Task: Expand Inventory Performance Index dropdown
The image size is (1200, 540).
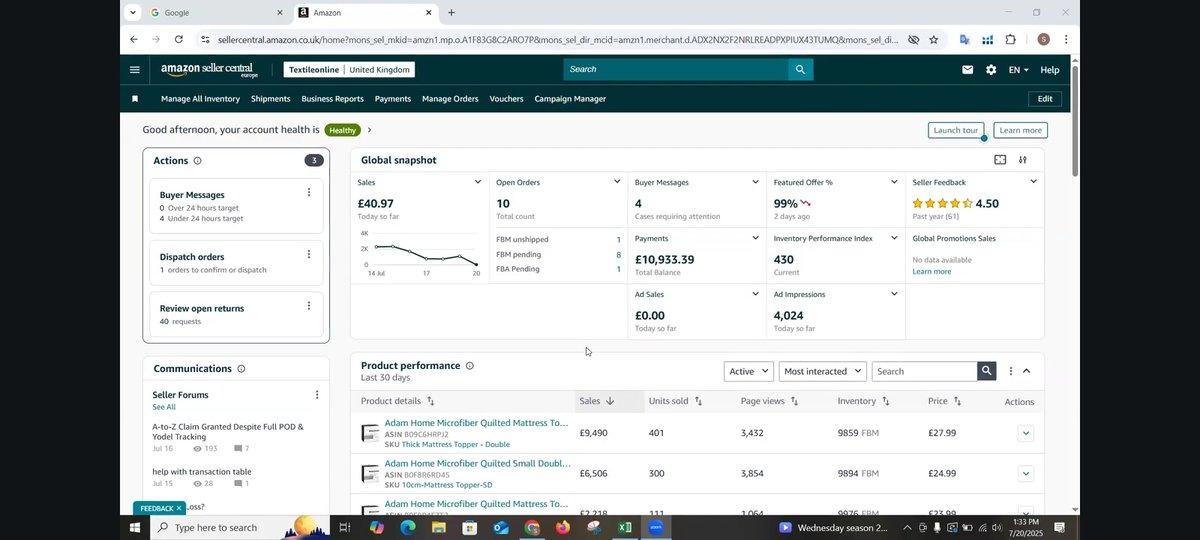Action: click(894, 238)
